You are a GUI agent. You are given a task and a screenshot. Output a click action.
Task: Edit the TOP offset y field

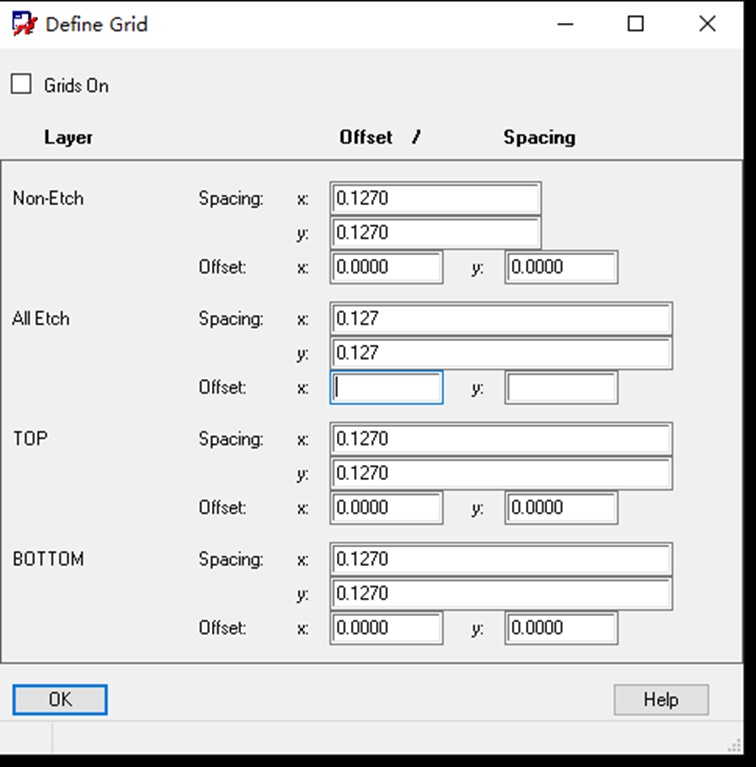pyautogui.click(x=561, y=508)
